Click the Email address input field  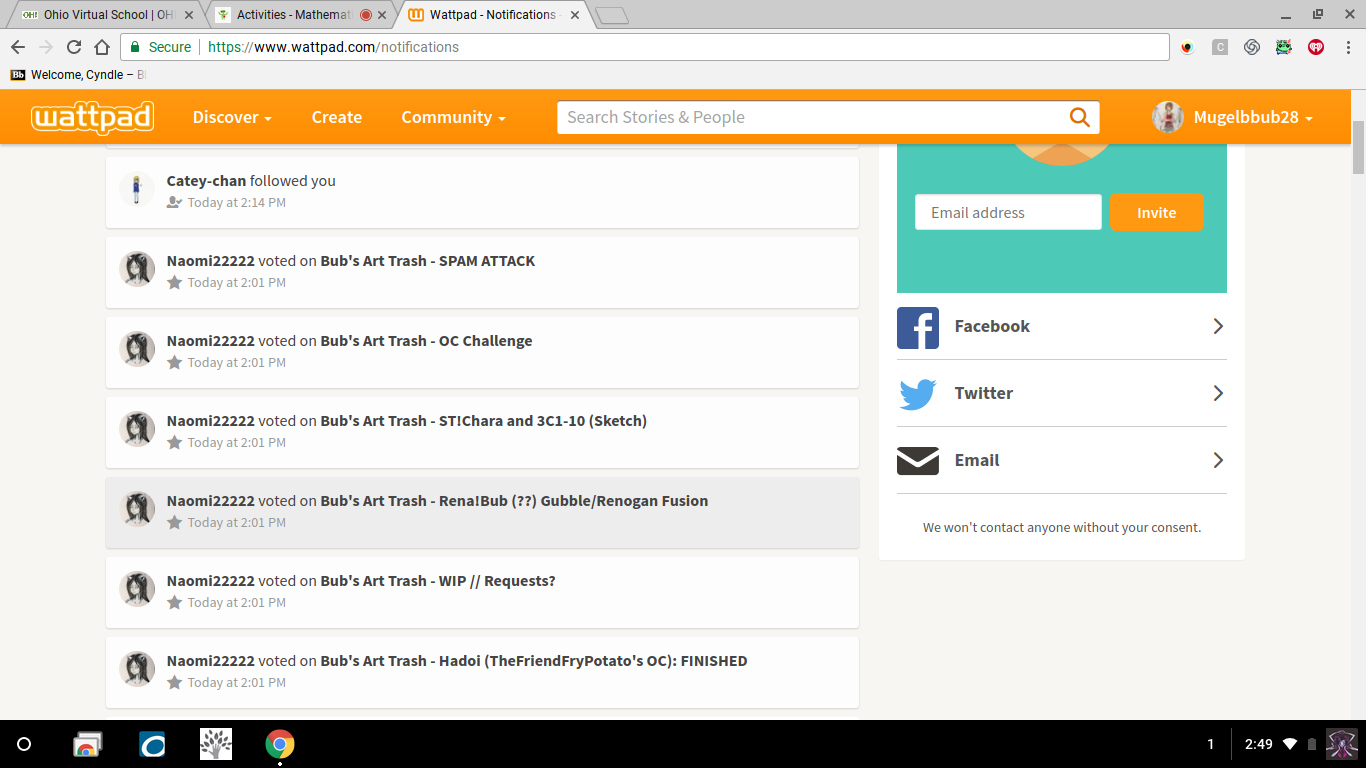pyautogui.click(x=1007, y=213)
